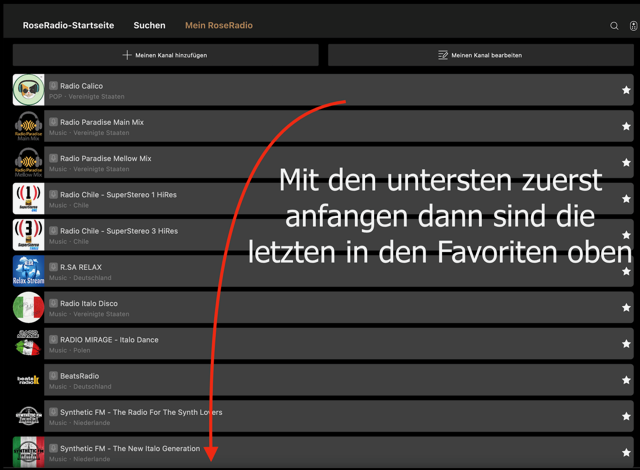
Task: Select the Mein RoseRadio tab
Action: [219, 25]
